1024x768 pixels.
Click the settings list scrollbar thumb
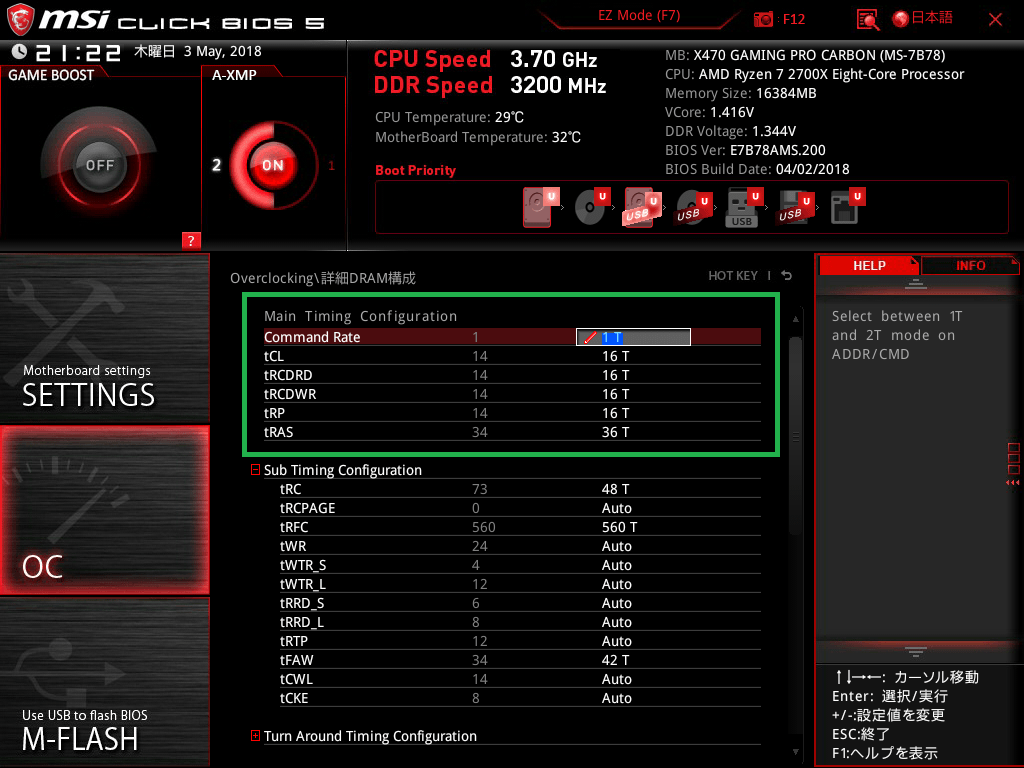[795, 436]
